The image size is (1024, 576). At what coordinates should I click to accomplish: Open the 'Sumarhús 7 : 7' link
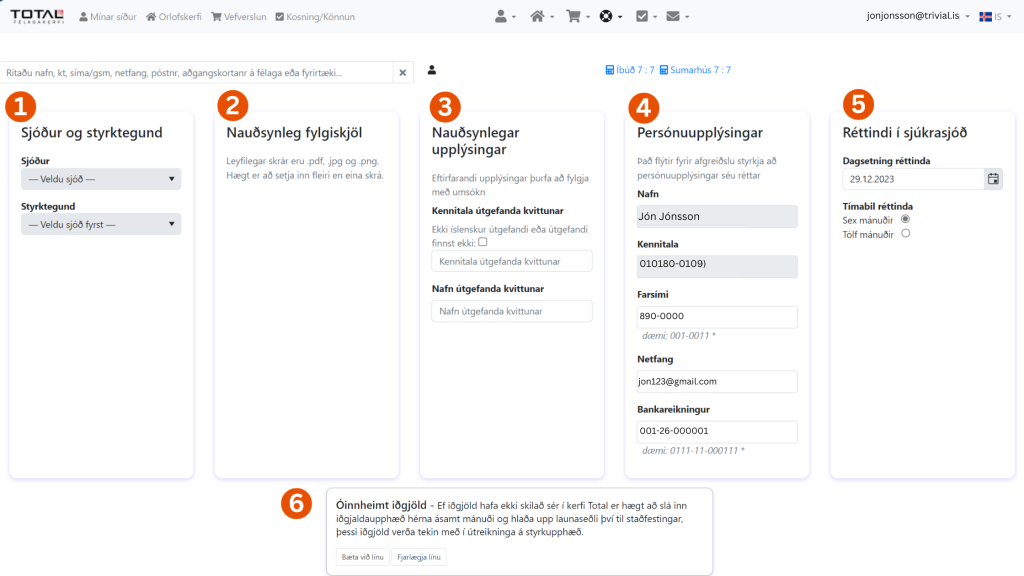(x=696, y=70)
